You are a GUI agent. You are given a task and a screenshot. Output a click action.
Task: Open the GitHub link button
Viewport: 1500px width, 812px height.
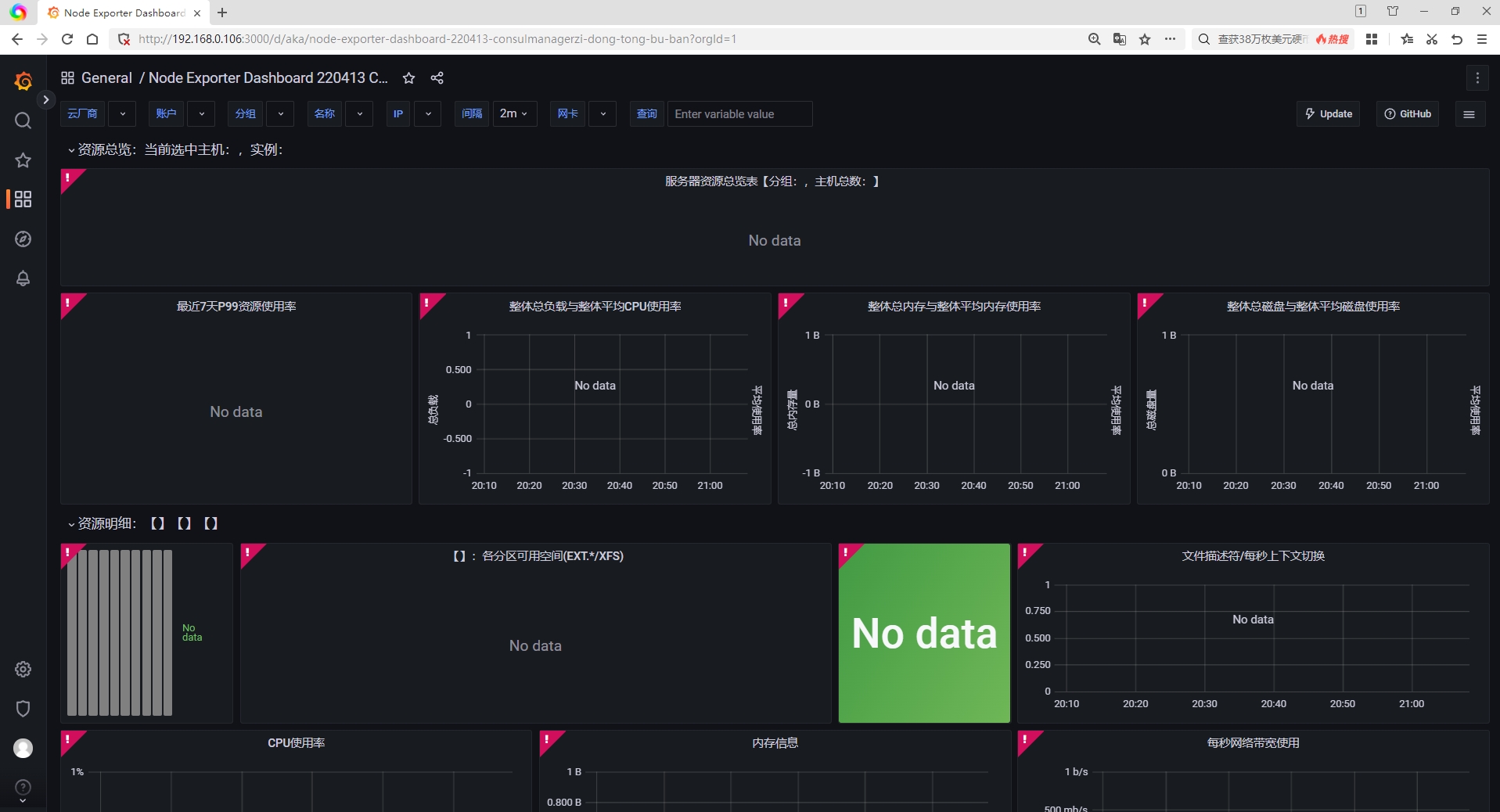pos(1408,114)
